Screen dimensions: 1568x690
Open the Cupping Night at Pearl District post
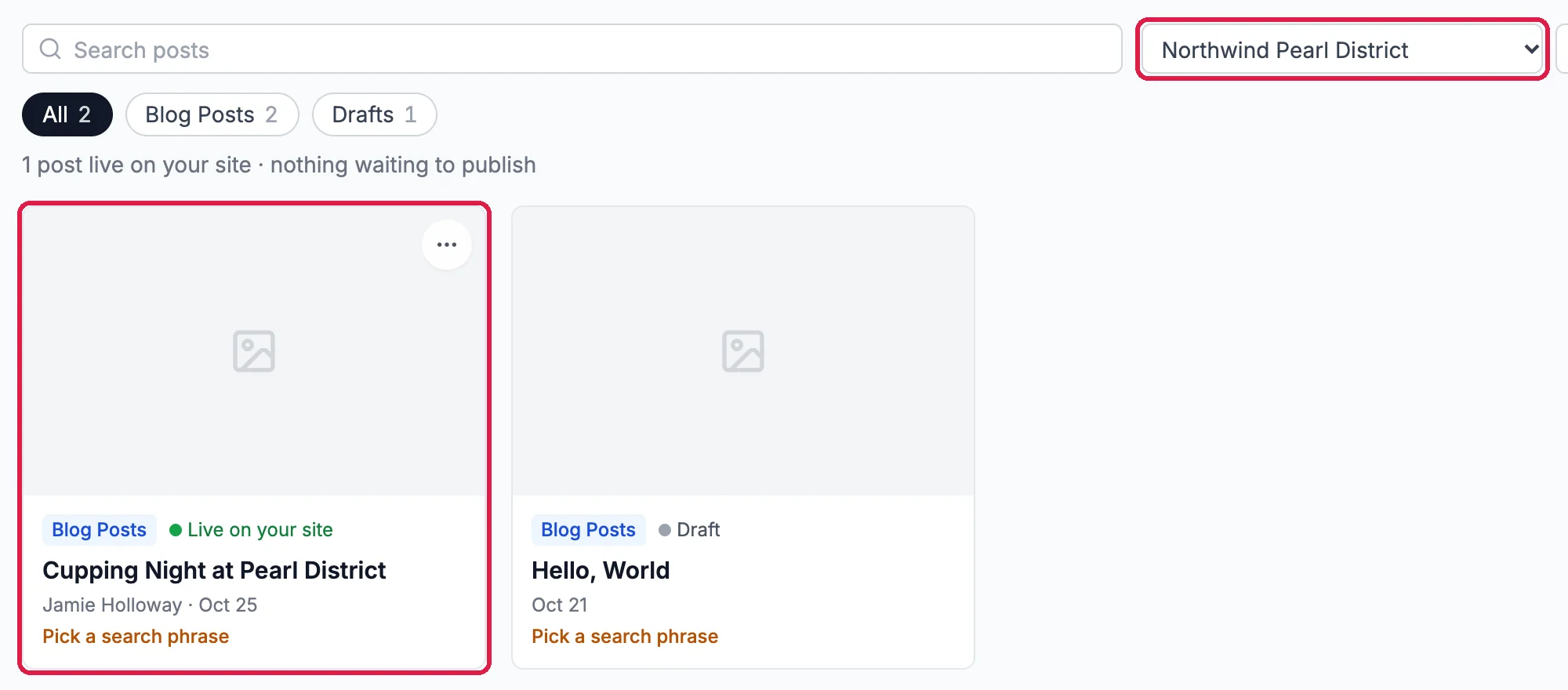pos(214,570)
